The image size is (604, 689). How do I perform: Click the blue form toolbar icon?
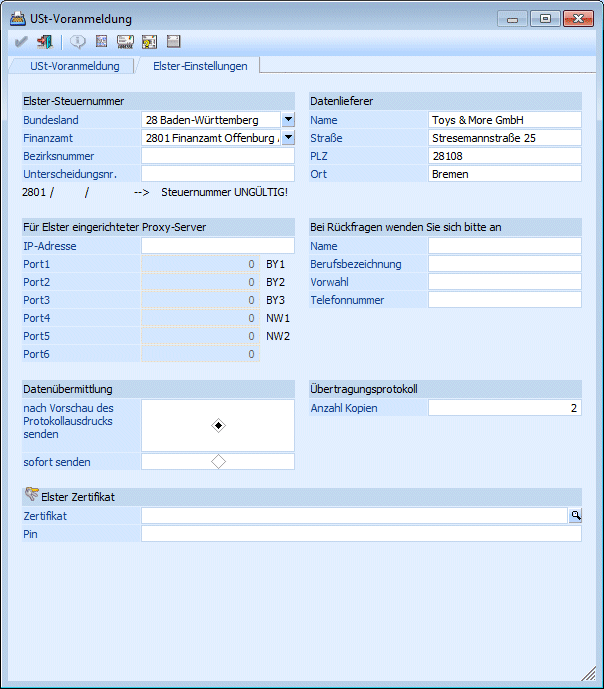click(101, 42)
